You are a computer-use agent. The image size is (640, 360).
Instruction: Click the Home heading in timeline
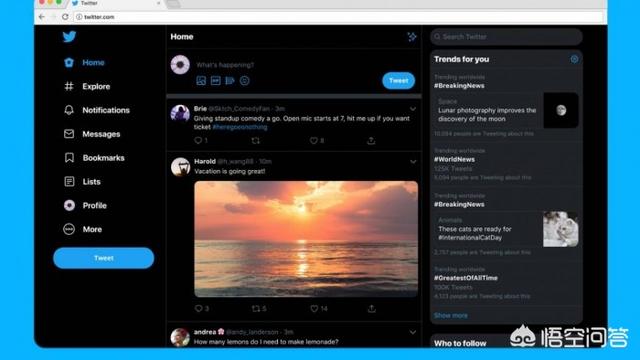pos(182,37)
